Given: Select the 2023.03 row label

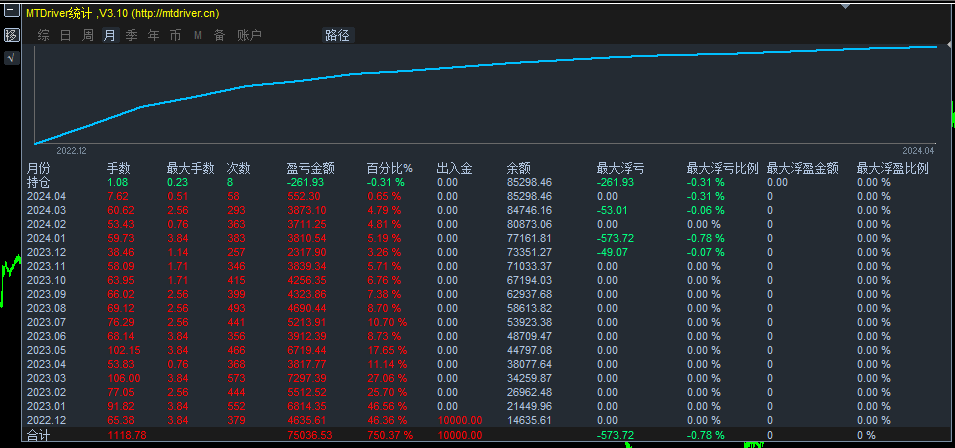Looking at the screenshot, I should (44, 378).
